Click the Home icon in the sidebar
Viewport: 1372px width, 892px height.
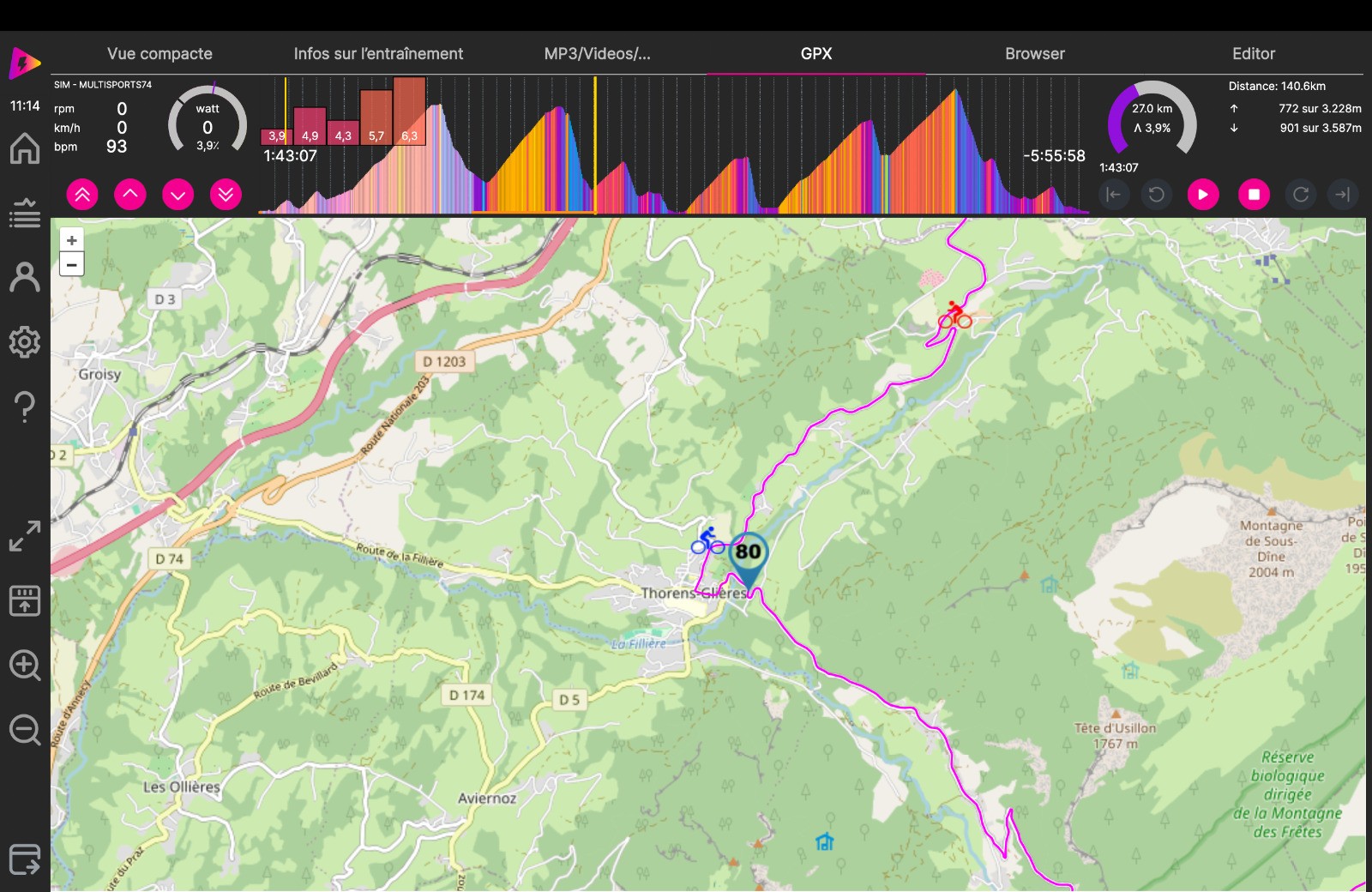click(x=25, y=148)
